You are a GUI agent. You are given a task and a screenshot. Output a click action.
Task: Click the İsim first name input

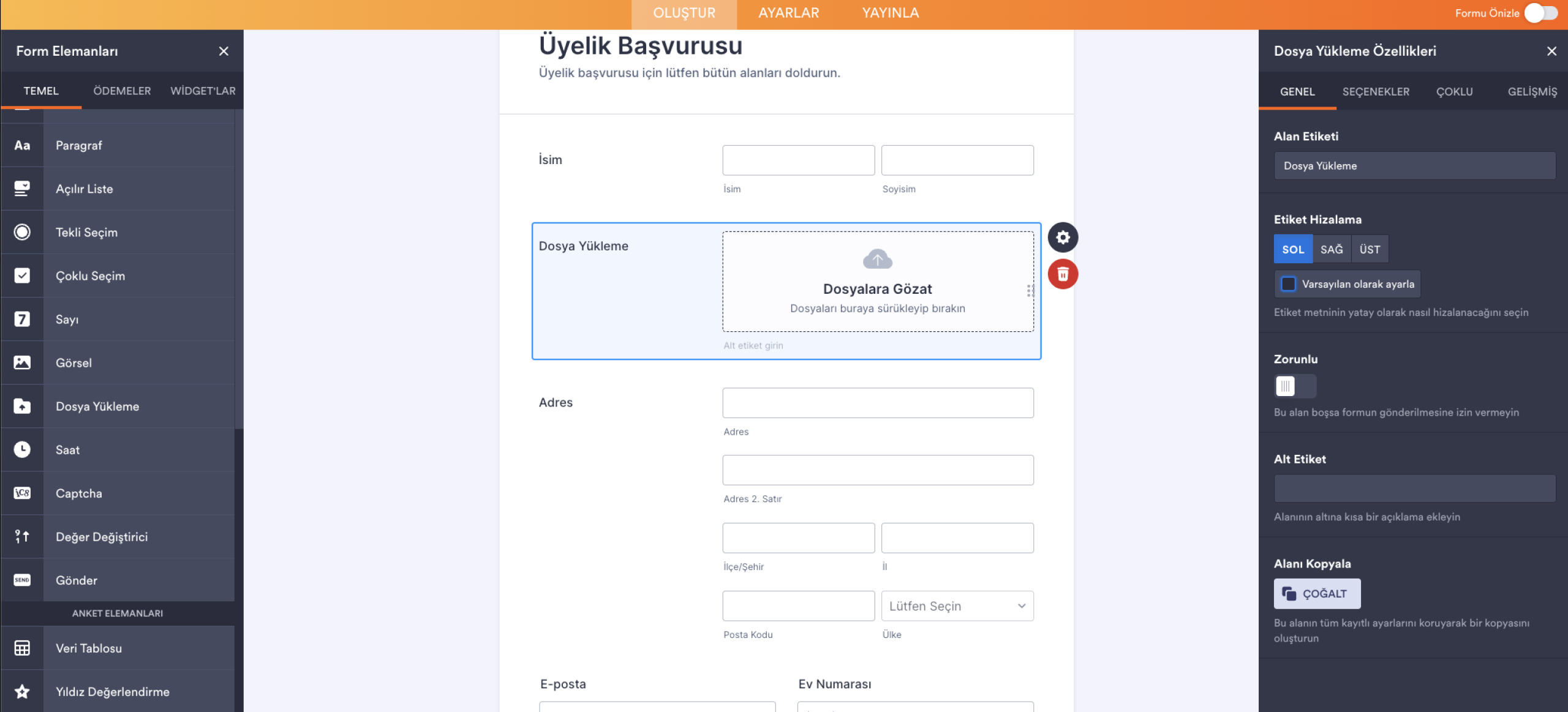click(798, 160)
